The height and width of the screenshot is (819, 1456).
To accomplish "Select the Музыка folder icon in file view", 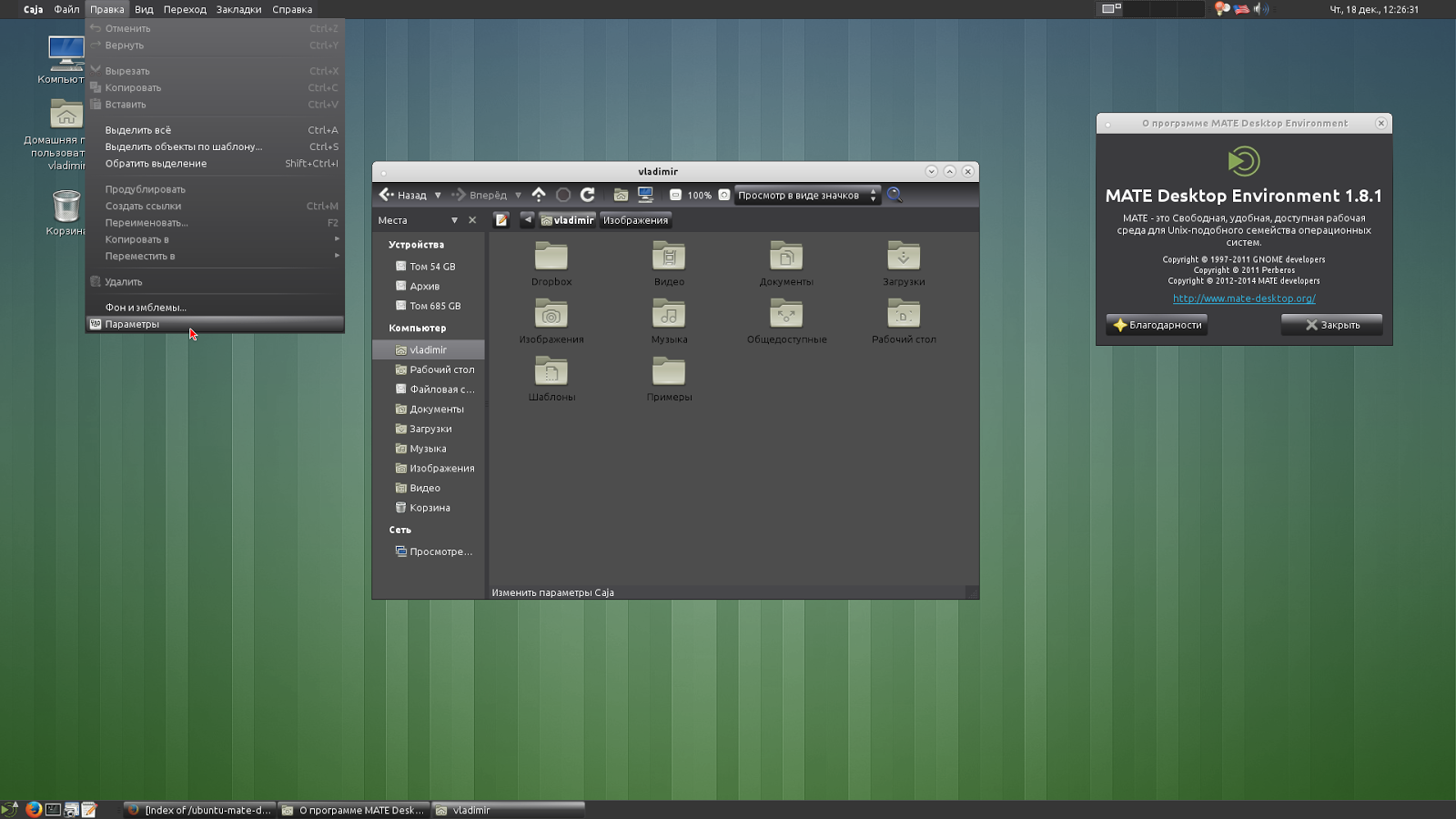I will point(669,314).
